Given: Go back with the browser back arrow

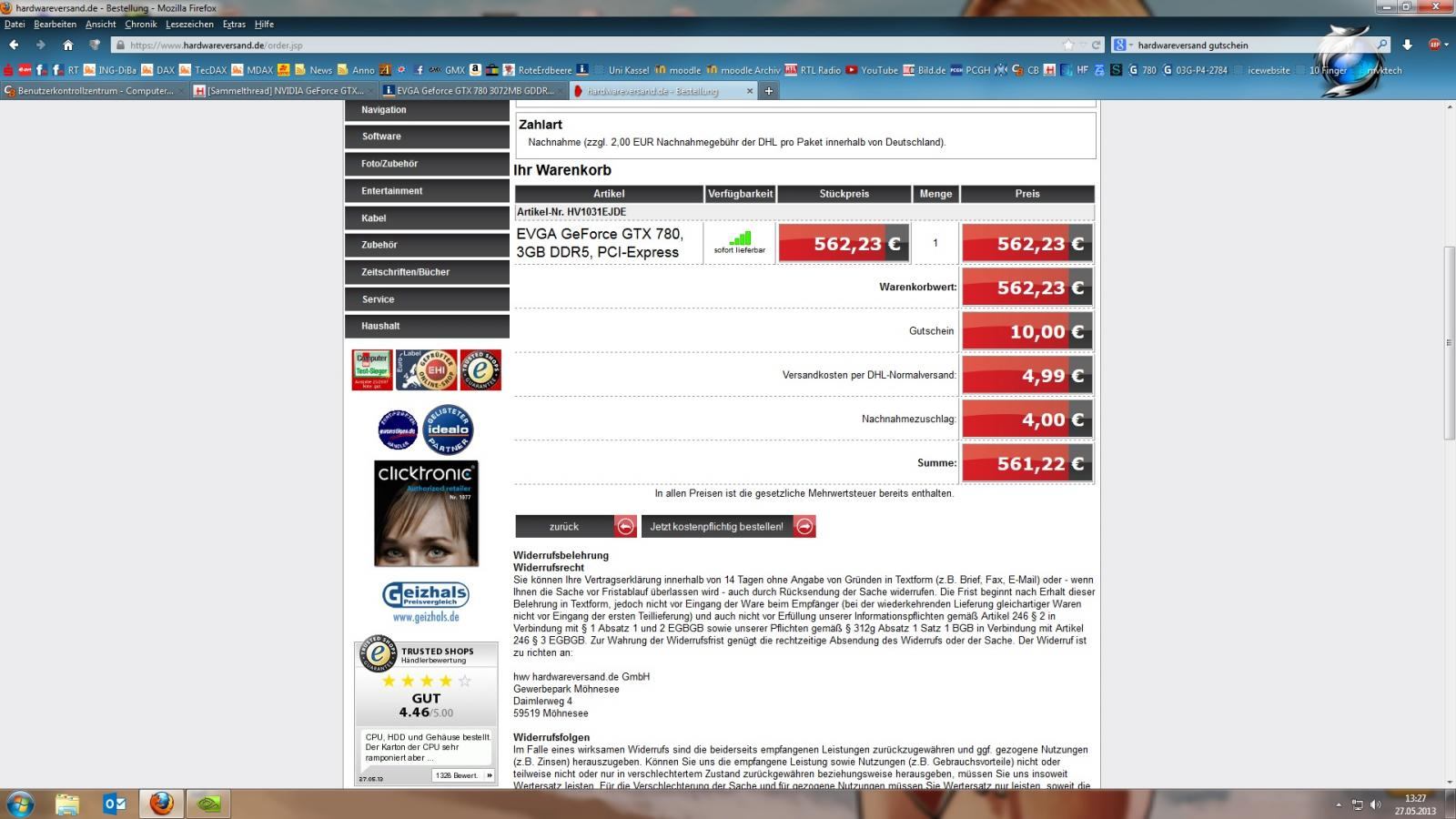Looking at the screenshot, I should point(14,45).
